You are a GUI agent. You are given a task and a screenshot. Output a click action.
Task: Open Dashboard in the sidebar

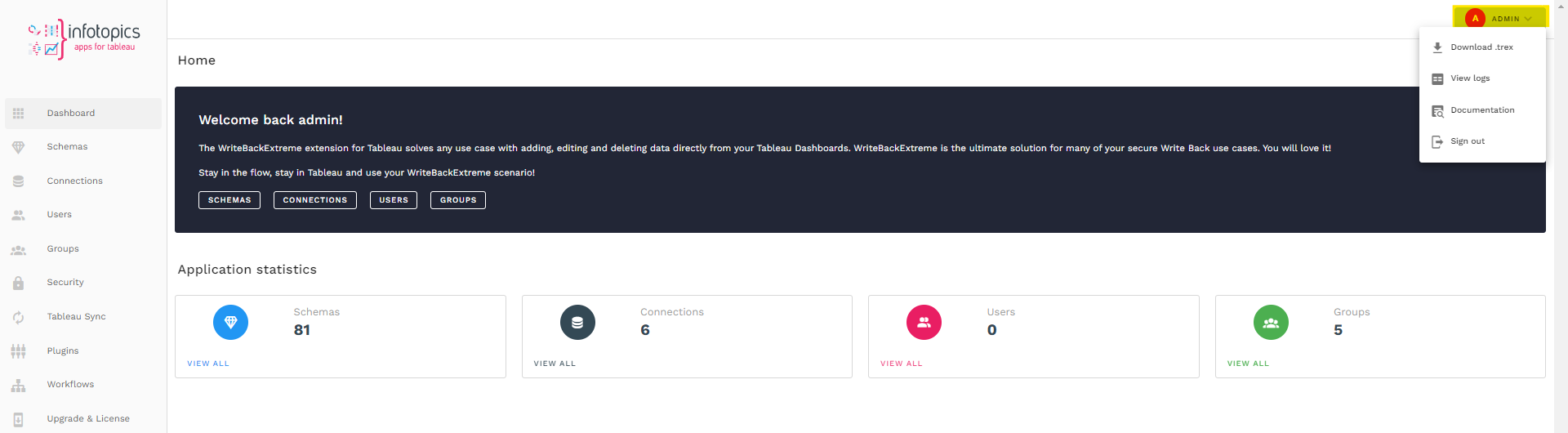[x=83, y=114]
